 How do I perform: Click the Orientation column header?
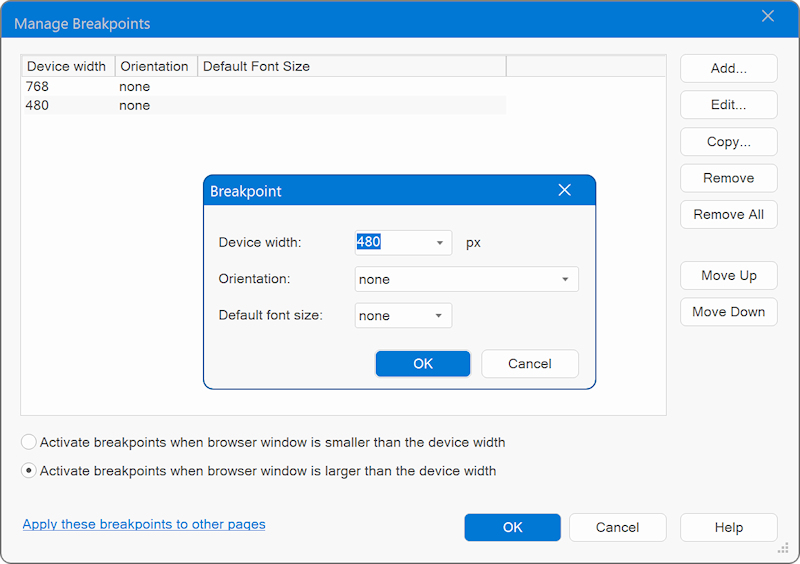[x=155, y=67]
